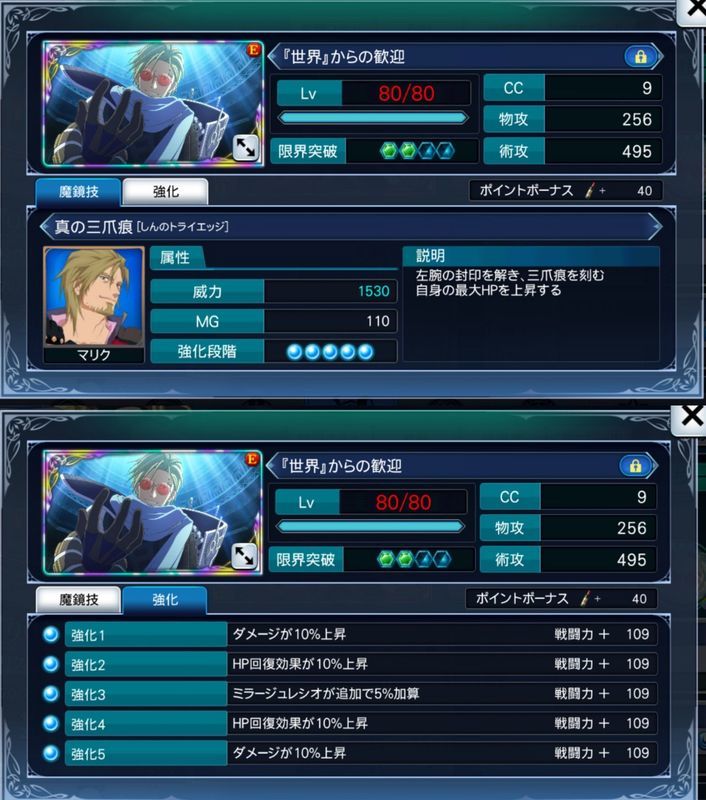Click the マリク character portrait
706x800 pixels.
(94, 297)
